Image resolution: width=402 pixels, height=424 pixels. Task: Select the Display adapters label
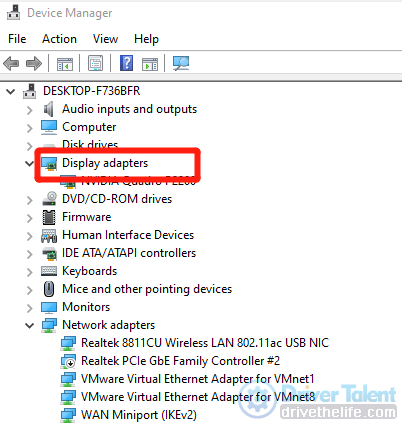point(105,163)
